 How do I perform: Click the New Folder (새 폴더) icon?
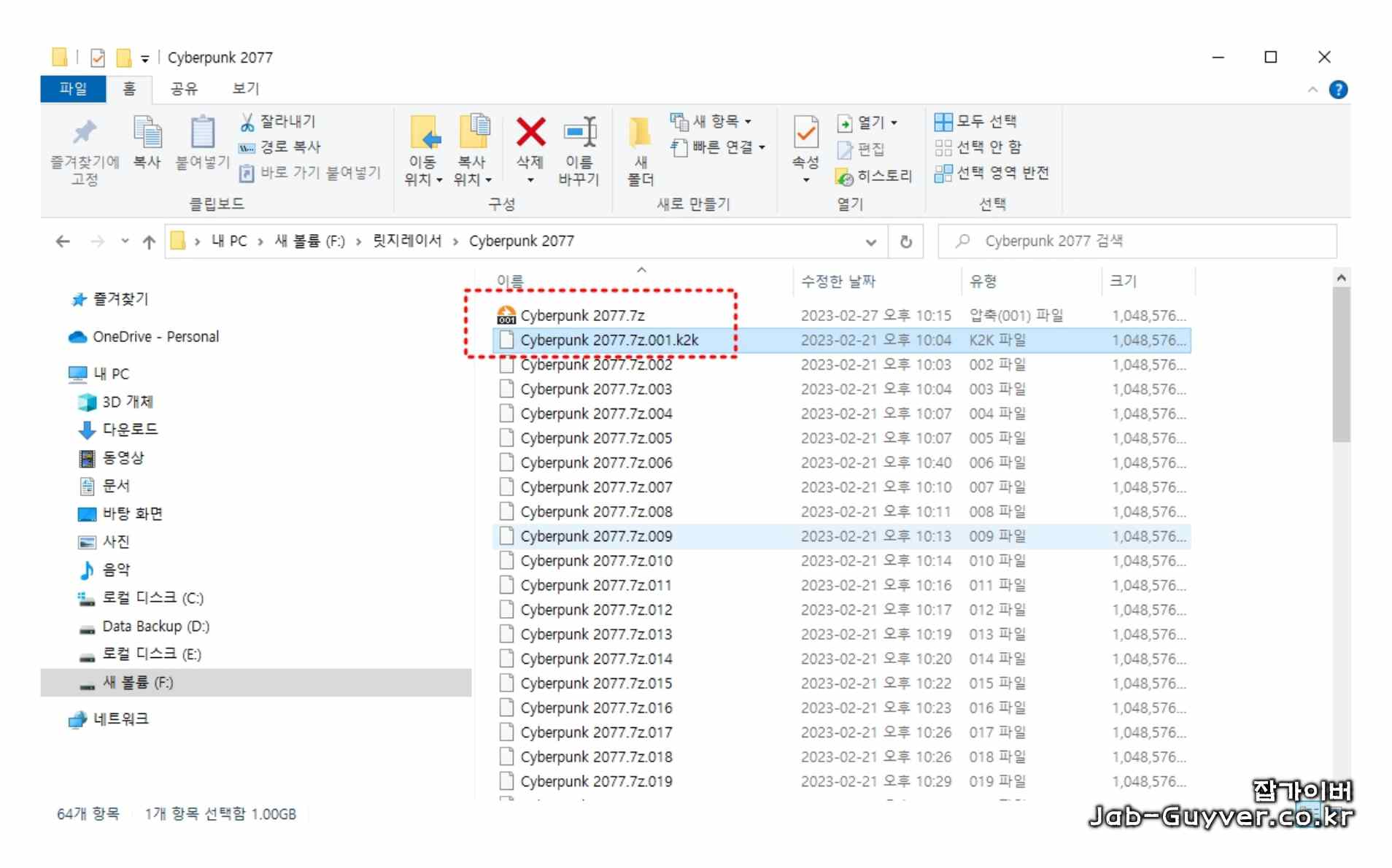pos(641,133)
